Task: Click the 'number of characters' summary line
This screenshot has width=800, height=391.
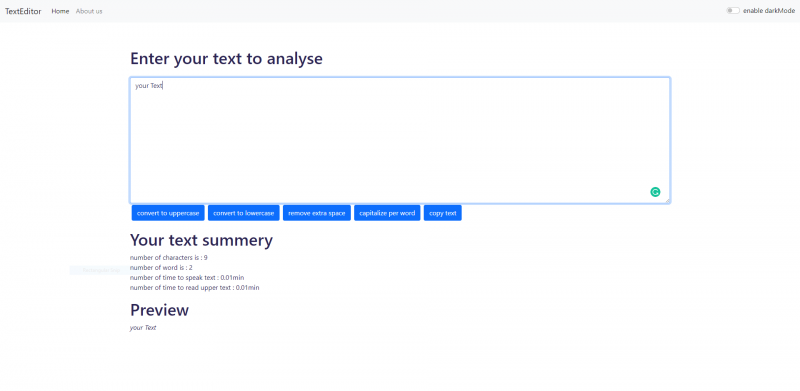Action: coord(169,258)
